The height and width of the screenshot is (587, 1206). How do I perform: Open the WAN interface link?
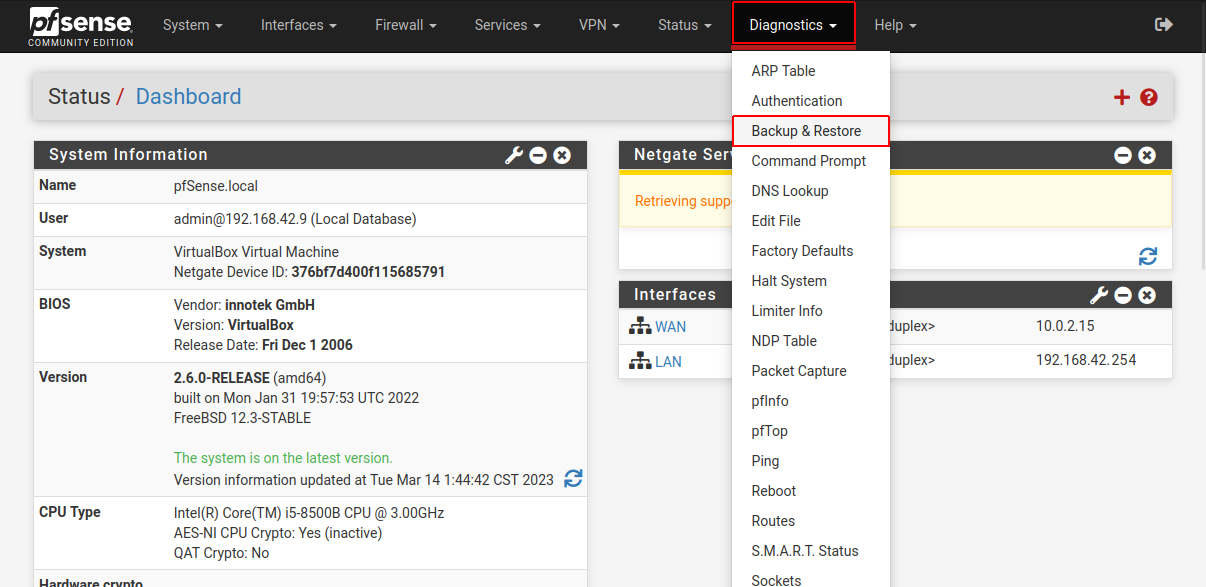tap(670, 326)
